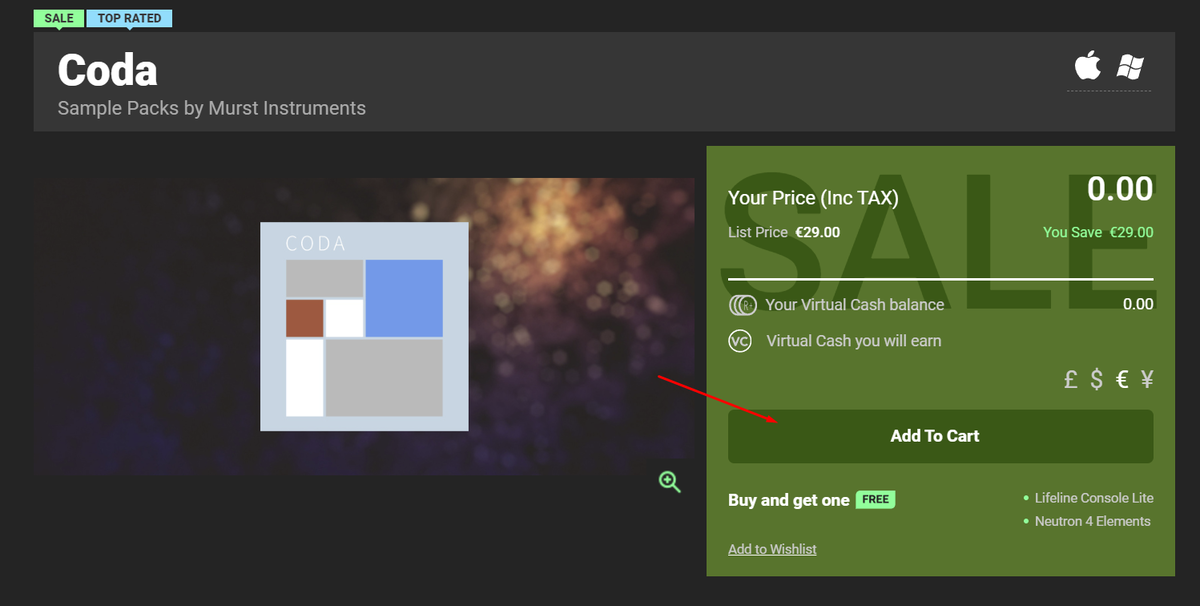Switch currency to euro
1200x606 pixels.
pyautogui.click(x=1122, y=379)
